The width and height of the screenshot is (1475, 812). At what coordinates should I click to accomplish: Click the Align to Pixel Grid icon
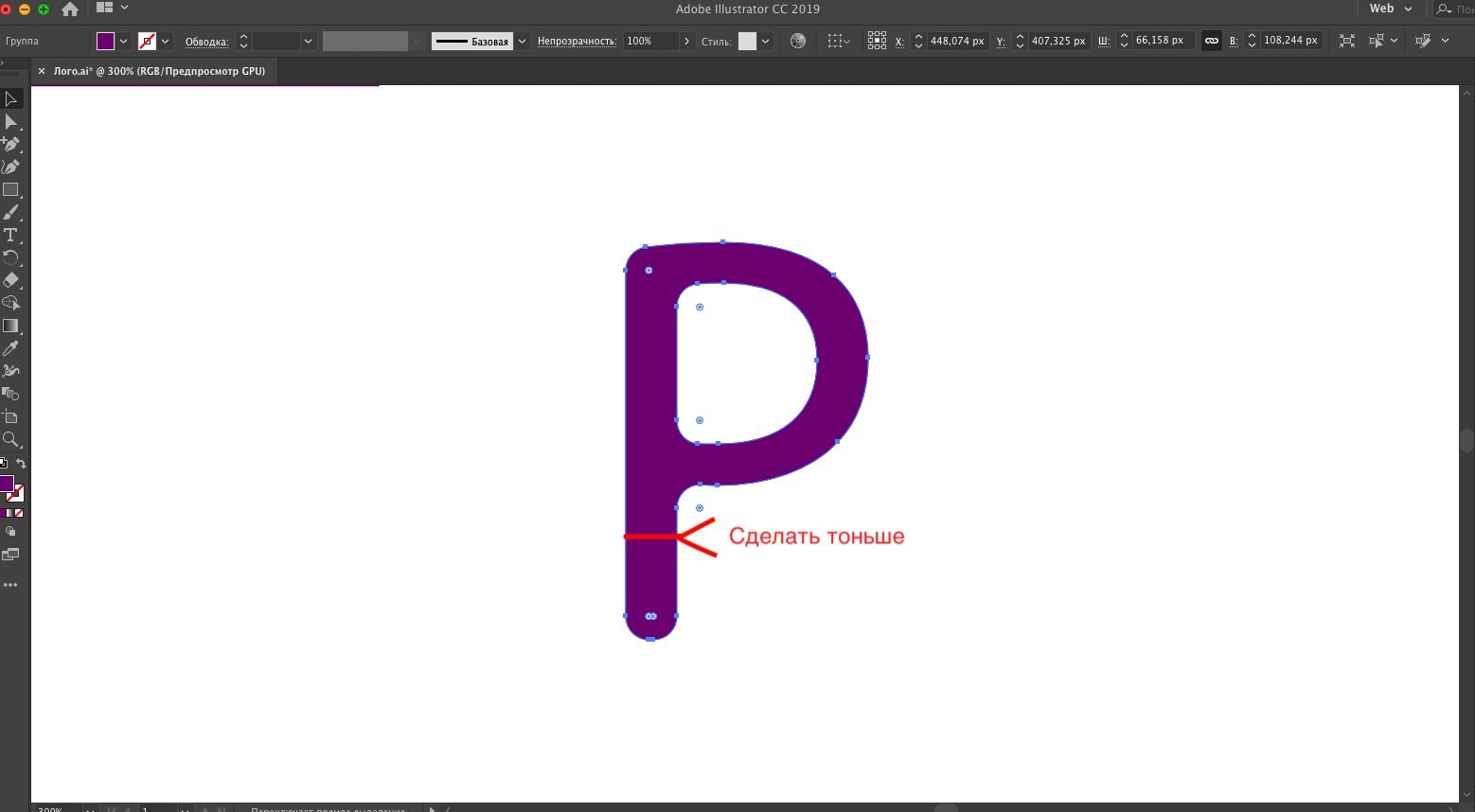tap(1422, 41)
